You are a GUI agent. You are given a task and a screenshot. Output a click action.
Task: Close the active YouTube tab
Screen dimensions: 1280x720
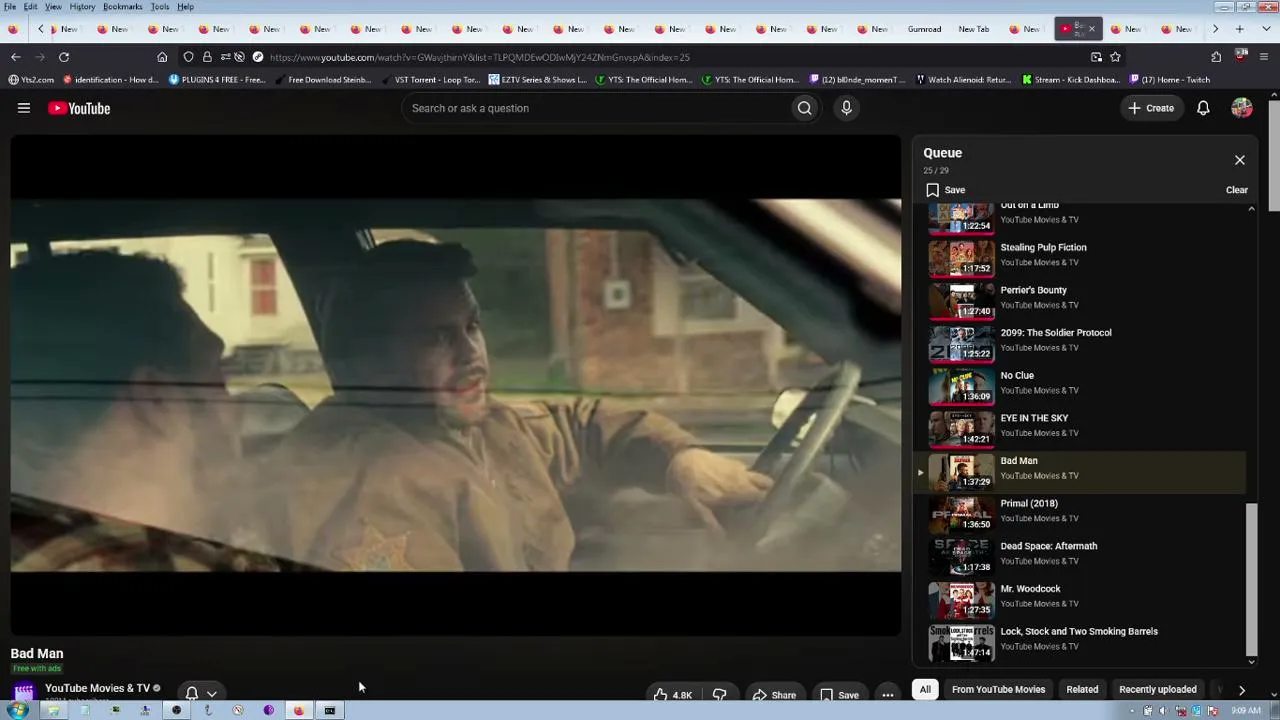[x=1091, y=29]
